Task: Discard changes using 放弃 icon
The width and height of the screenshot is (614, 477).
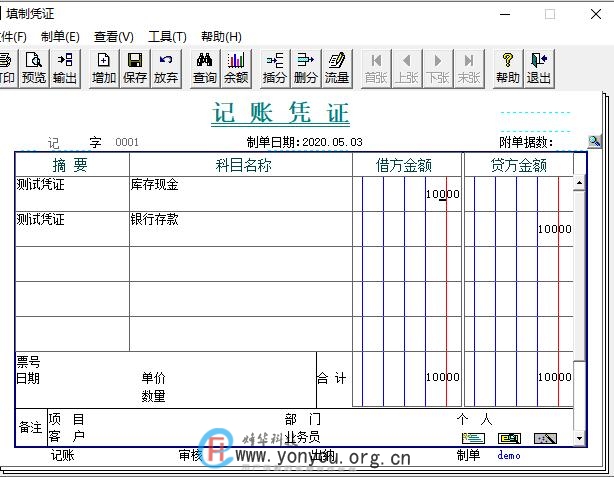Action: (x=166, y=68)
